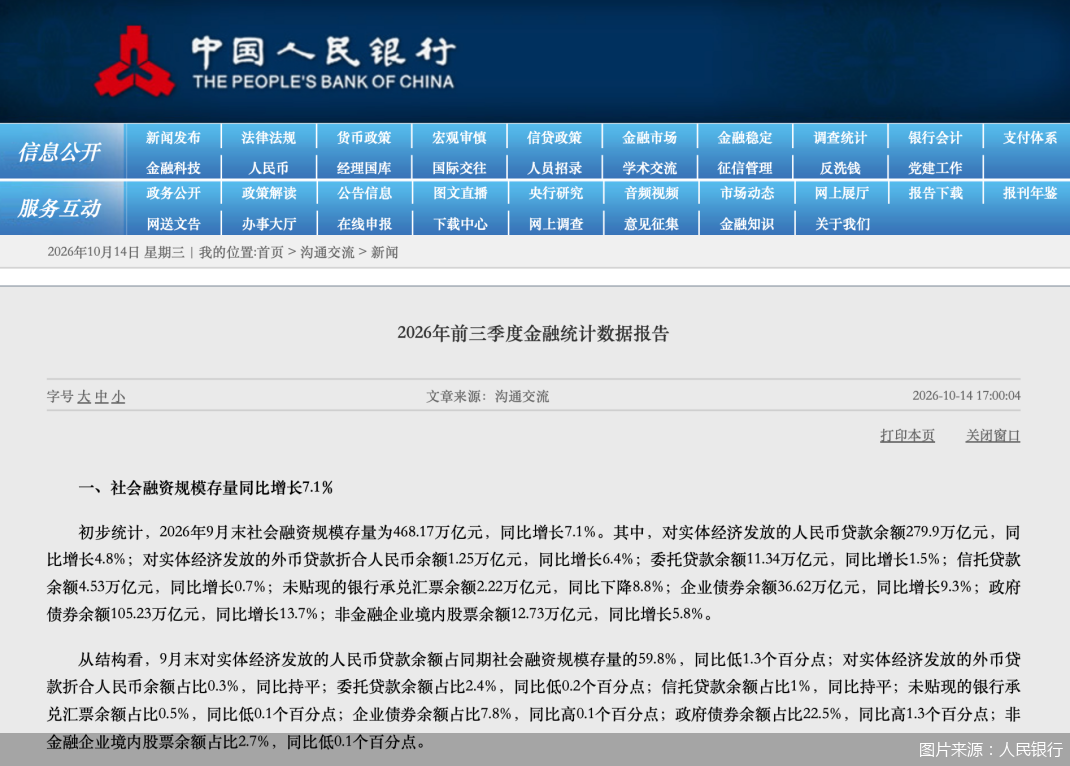1070x766 pixels.
Task: Click the 信息公开 category header
Action: [x=60, y=151]
